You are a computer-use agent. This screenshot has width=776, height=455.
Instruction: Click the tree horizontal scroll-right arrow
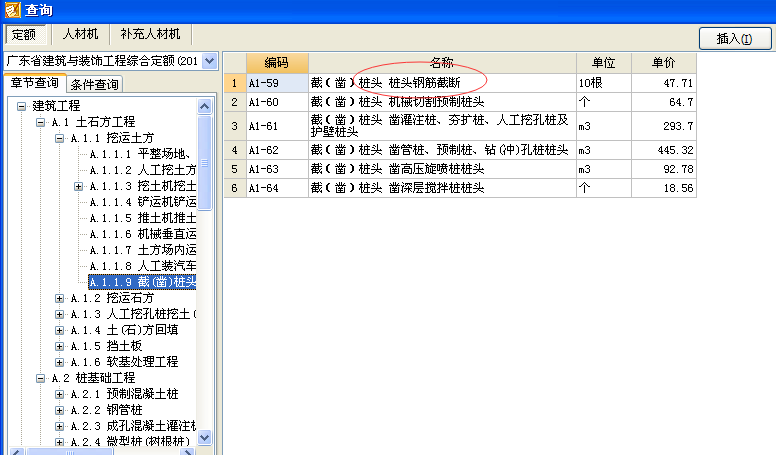(188, 452)
